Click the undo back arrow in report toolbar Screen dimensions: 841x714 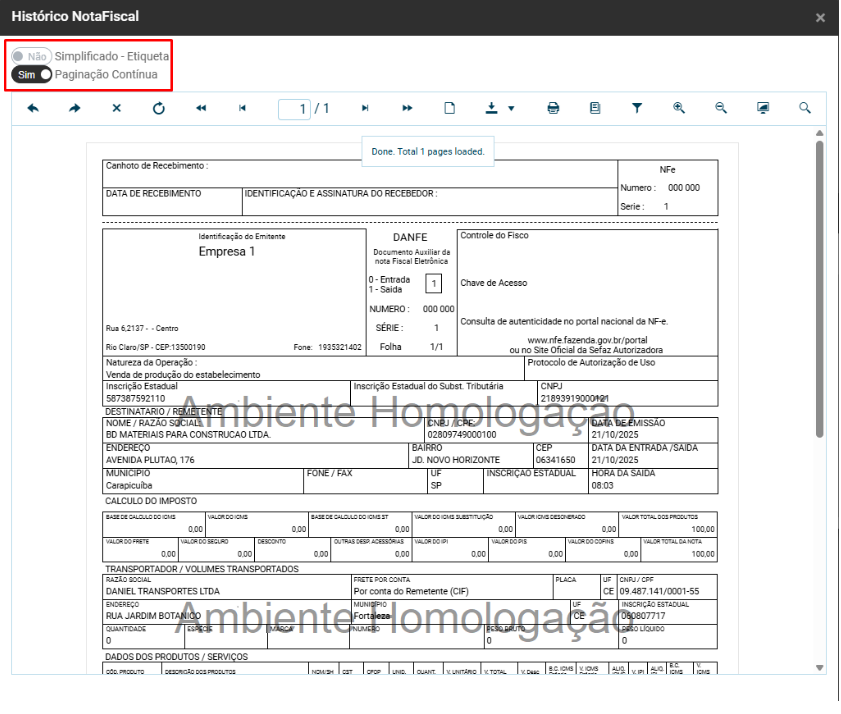tap(34, 108)
